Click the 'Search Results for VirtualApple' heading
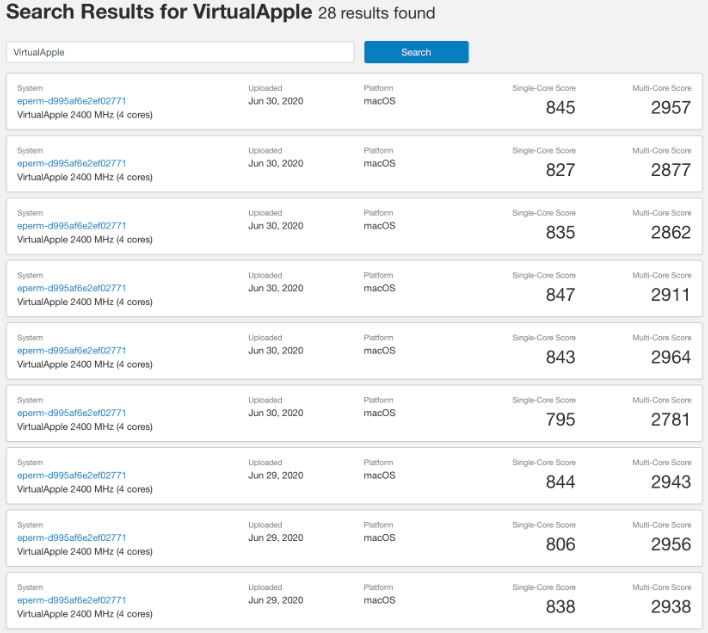The height and width of the screenshot is (633, 708). [159, 12]
